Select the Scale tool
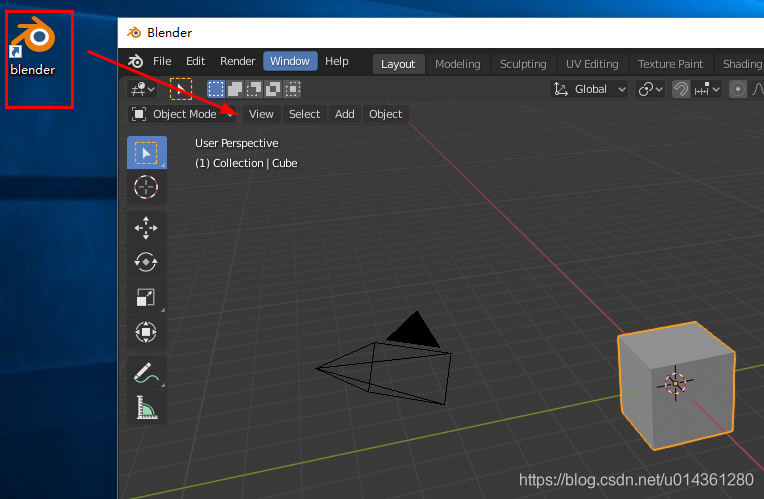 coord(147,297)
